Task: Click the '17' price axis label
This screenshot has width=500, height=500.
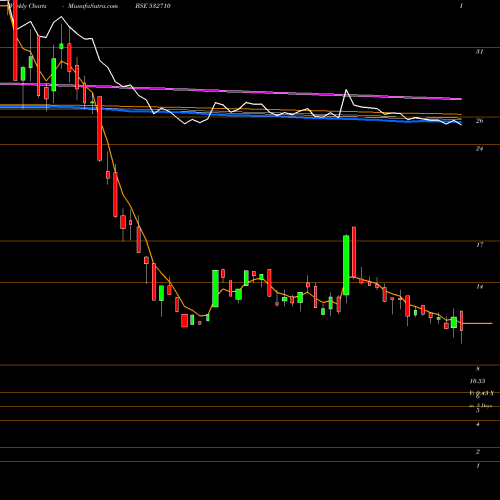Action: (x=479, y=245)
